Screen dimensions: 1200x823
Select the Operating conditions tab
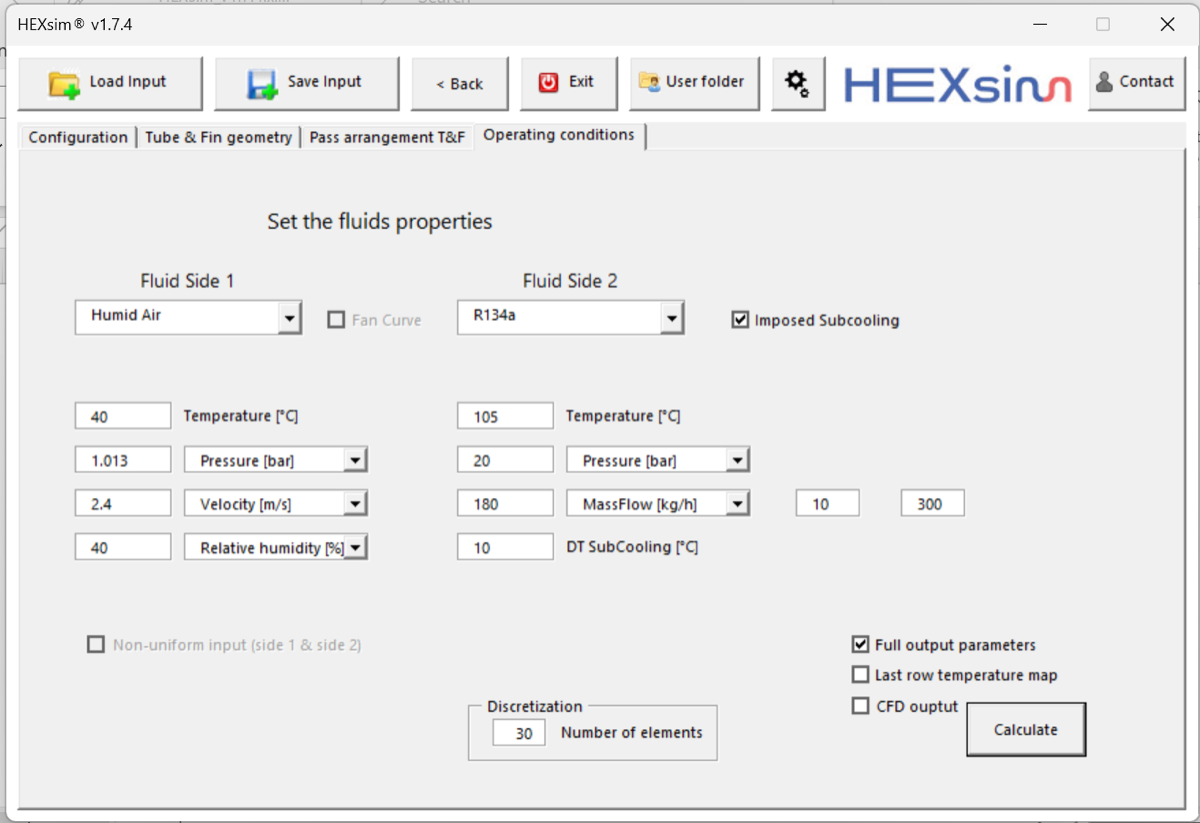[559, 135]
